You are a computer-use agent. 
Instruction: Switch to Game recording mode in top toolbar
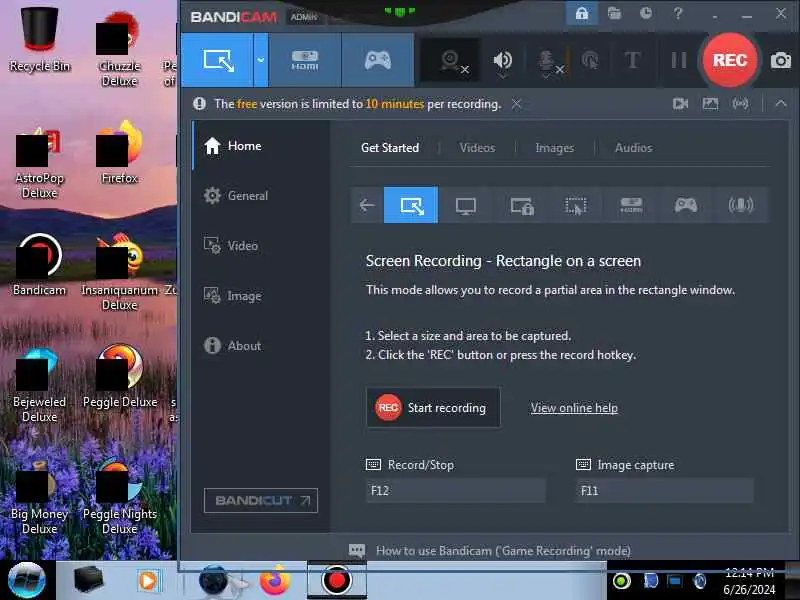[x=378, y=60]
